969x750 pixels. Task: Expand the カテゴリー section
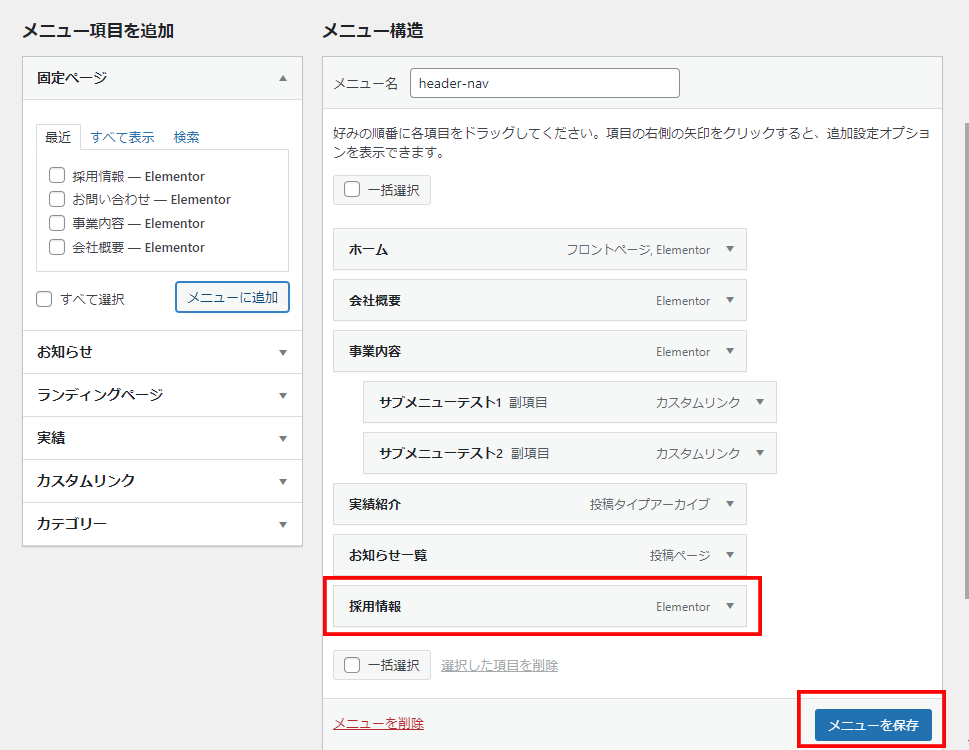click(x=283, y=525)
